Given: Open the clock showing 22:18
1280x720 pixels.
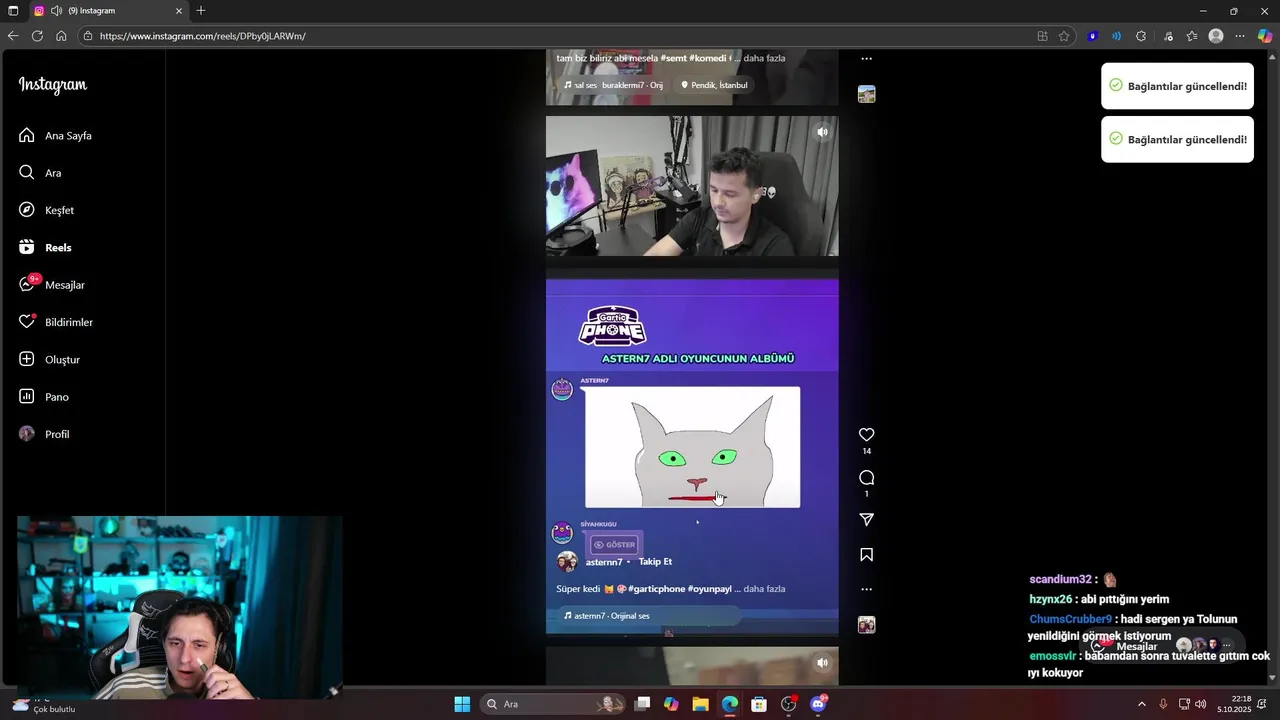Looking at the screenshot, I should (1235, 704).
